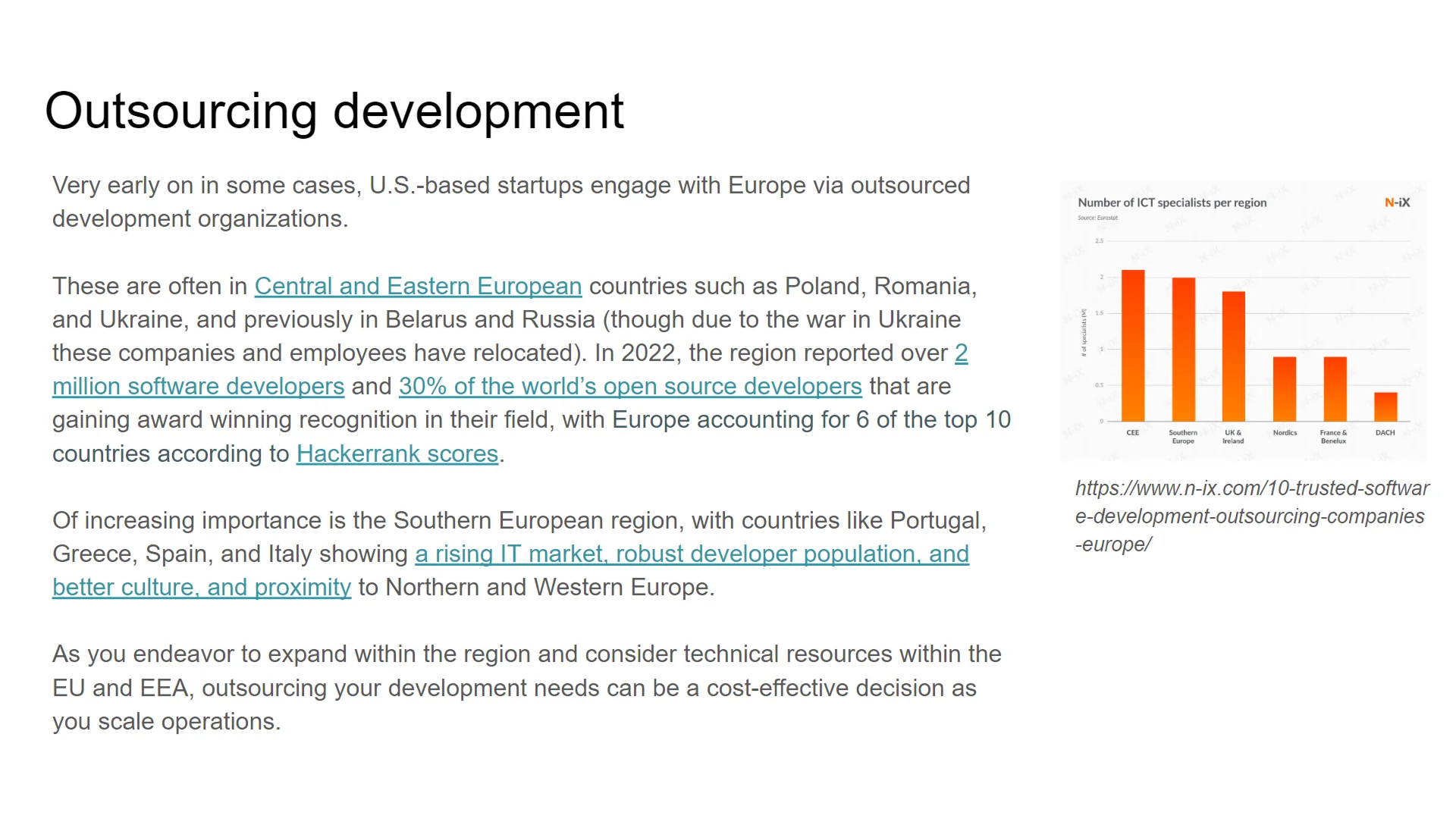The image size is (1456, 819).
Task: Click the final paragraph about EU and EEA
Action: [x=526, y=688]
